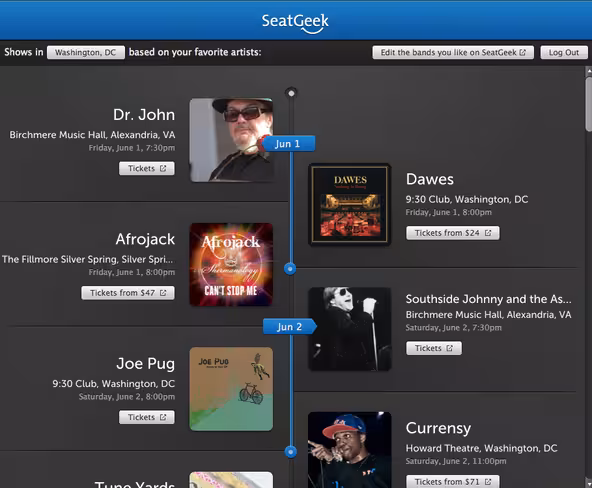Open the Washington, DC location selector
This screenshot has height=488, width=592.
pyautogui.click(x=86, y=52)
